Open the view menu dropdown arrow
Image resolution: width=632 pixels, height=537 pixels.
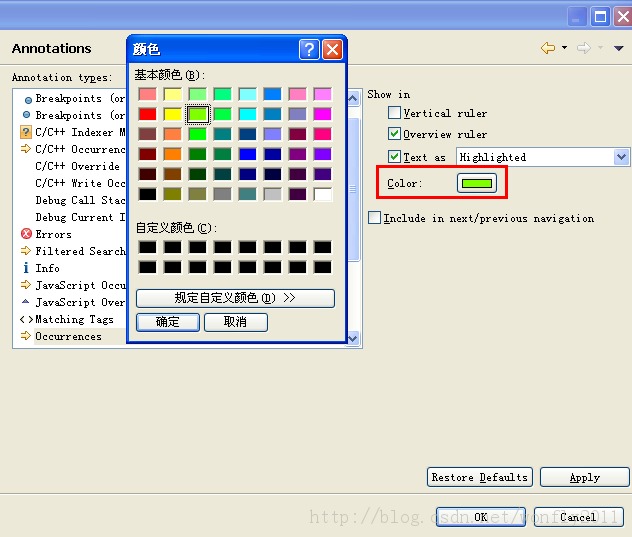point(620,48)
